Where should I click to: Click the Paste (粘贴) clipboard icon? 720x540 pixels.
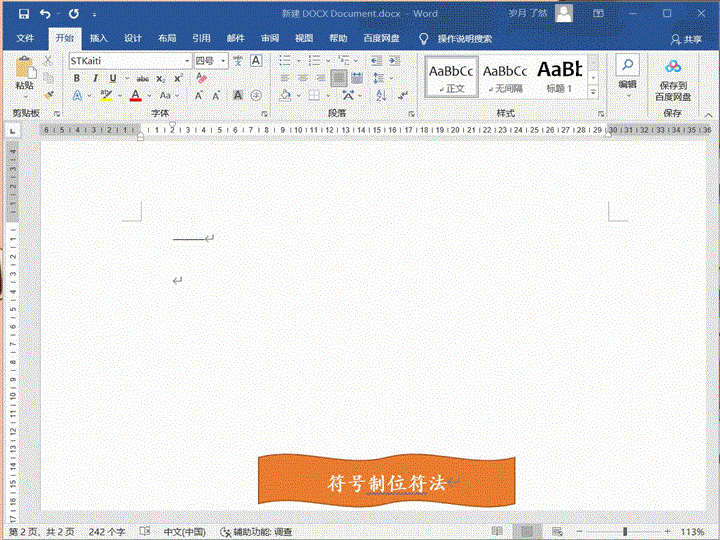tap(24, 72)
